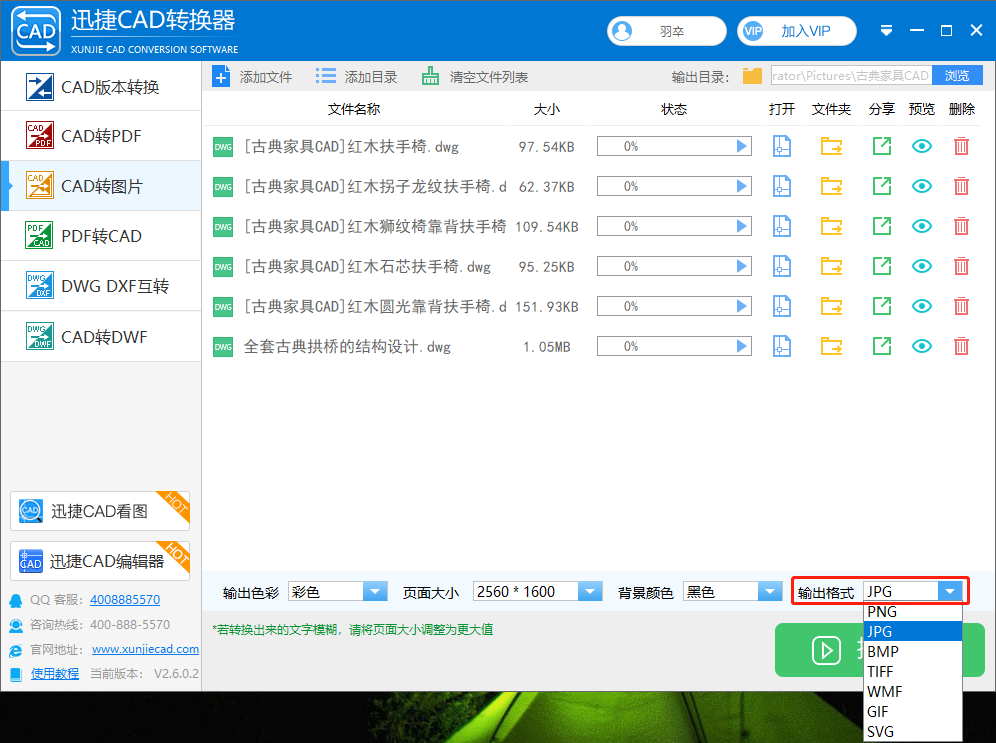Share icon for 红木扶手椅.dwg row

click(x=882, y=146)
